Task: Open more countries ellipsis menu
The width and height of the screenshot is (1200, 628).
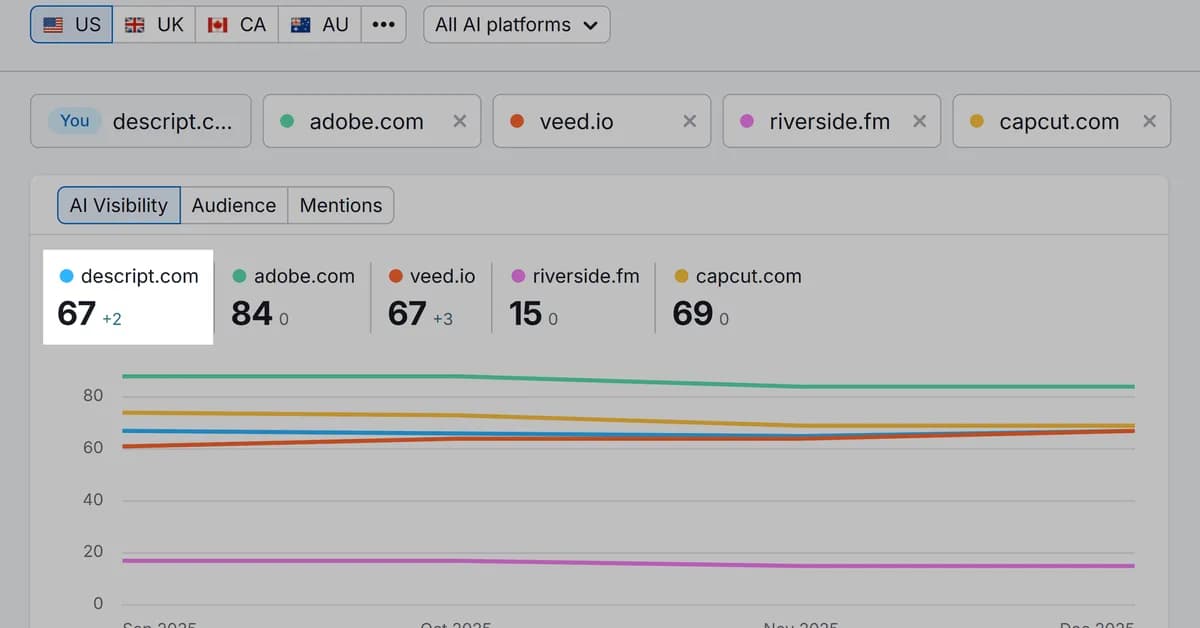Action: (x=383, y=25)
